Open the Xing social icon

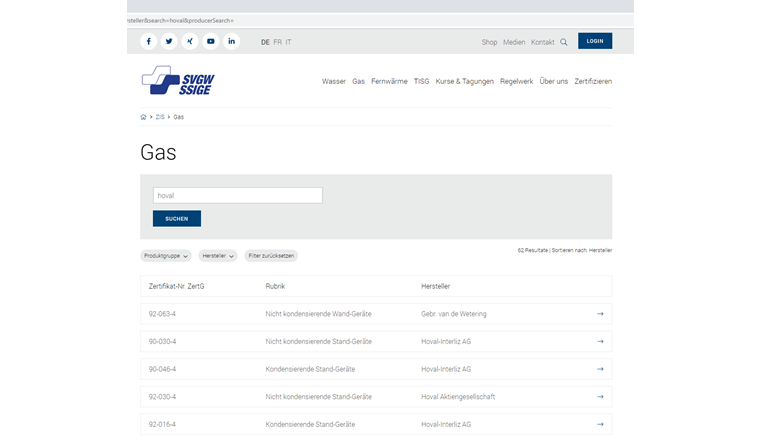[x=190, y=42]
